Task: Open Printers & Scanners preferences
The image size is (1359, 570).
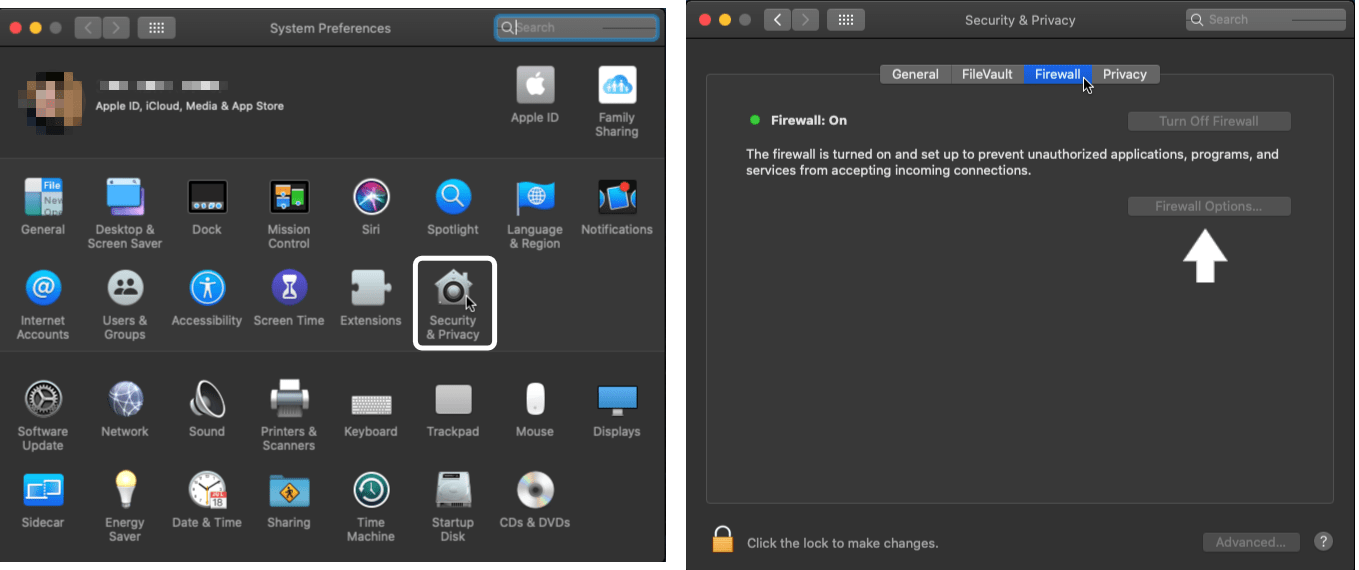Action: 289,416
